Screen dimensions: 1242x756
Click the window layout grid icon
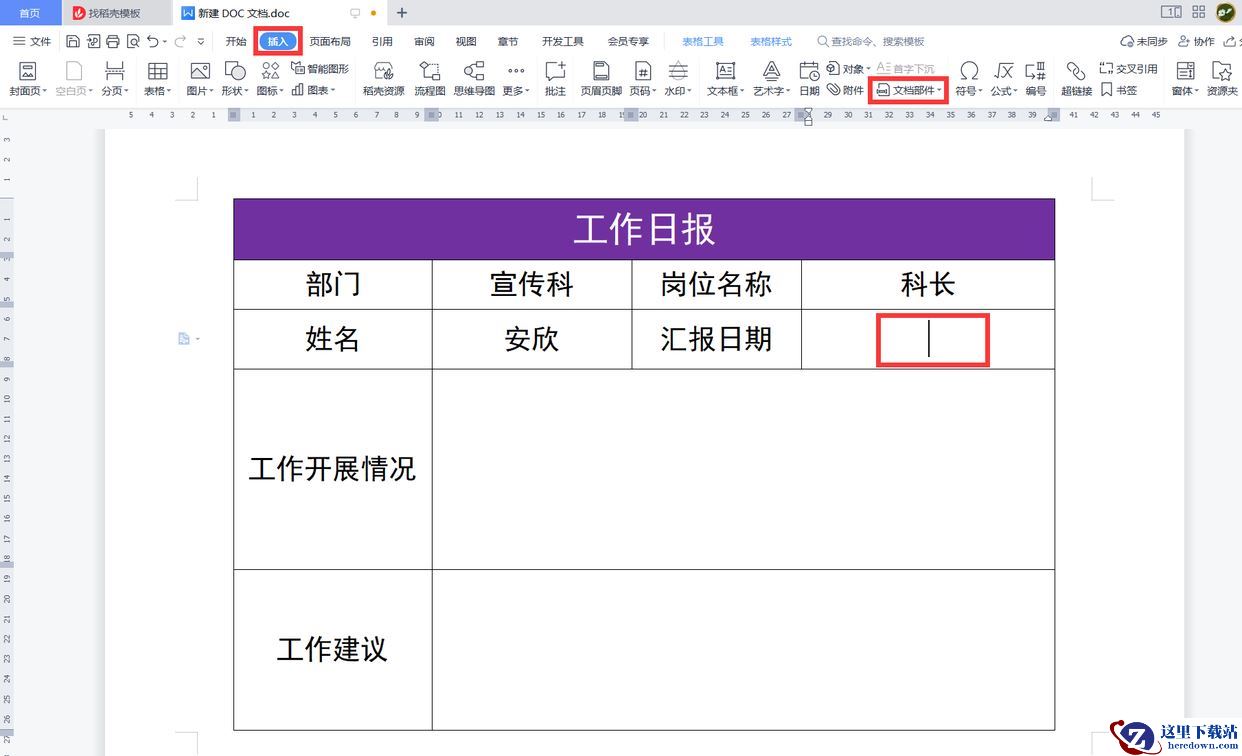pyautogui.click(x=1199, y=12)
